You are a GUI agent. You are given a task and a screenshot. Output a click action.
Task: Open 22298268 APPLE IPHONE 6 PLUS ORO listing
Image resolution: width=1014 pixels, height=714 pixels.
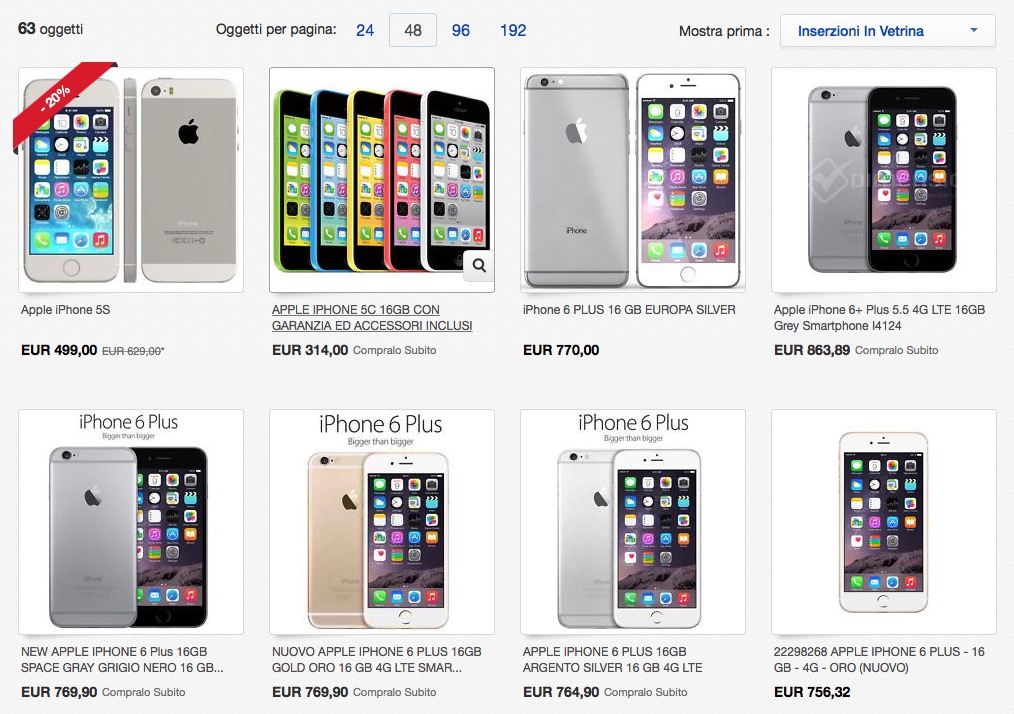[879, 660]
